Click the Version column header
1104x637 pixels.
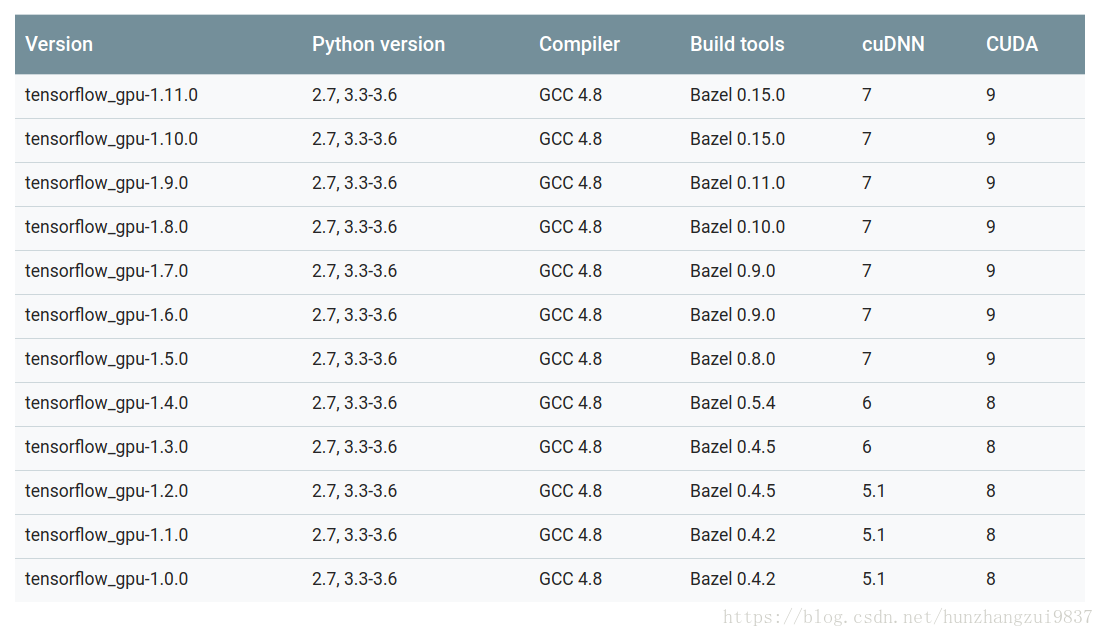pyautogui.click(x=59, y=44)
